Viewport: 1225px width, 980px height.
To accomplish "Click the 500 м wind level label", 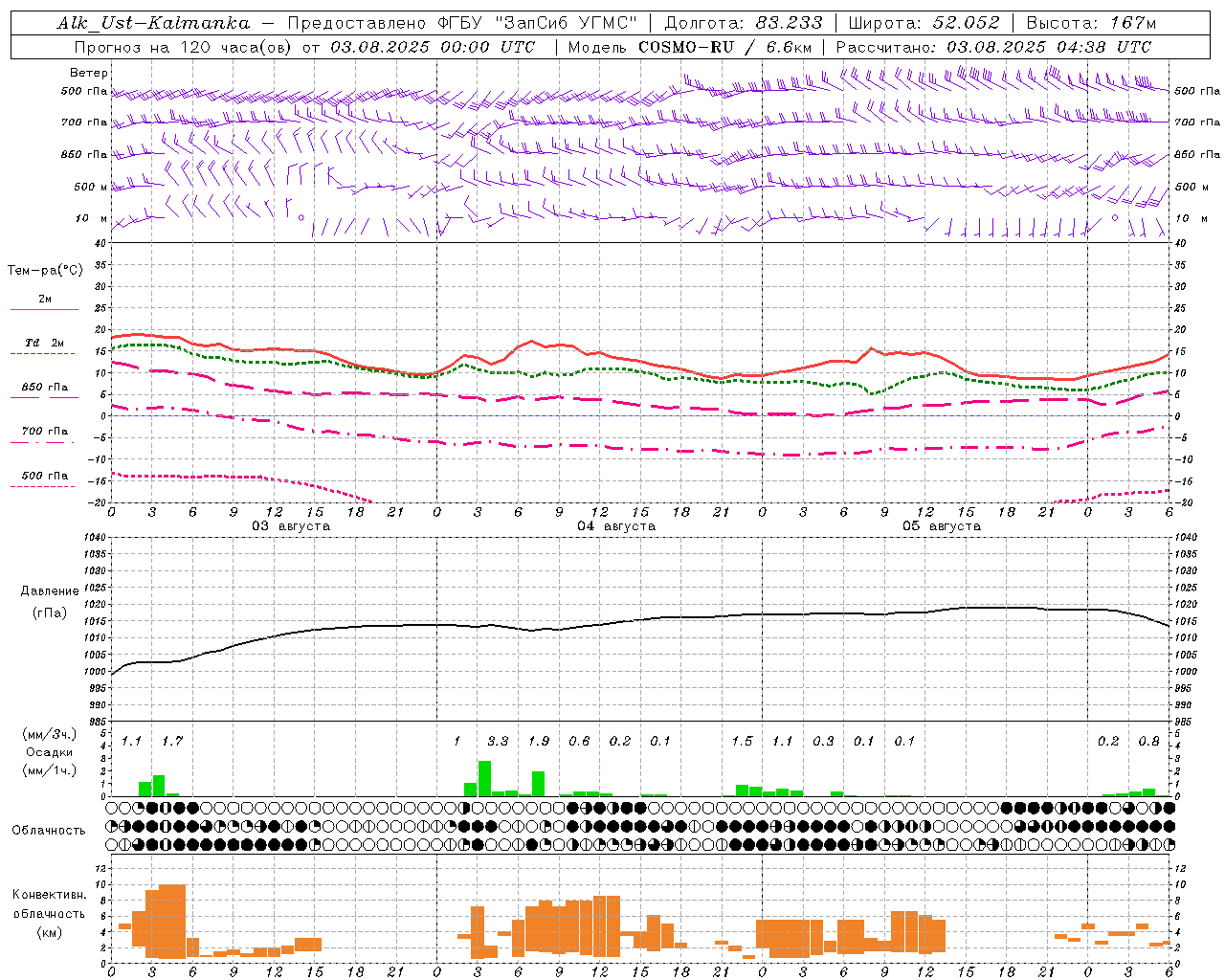I will 91,187.
